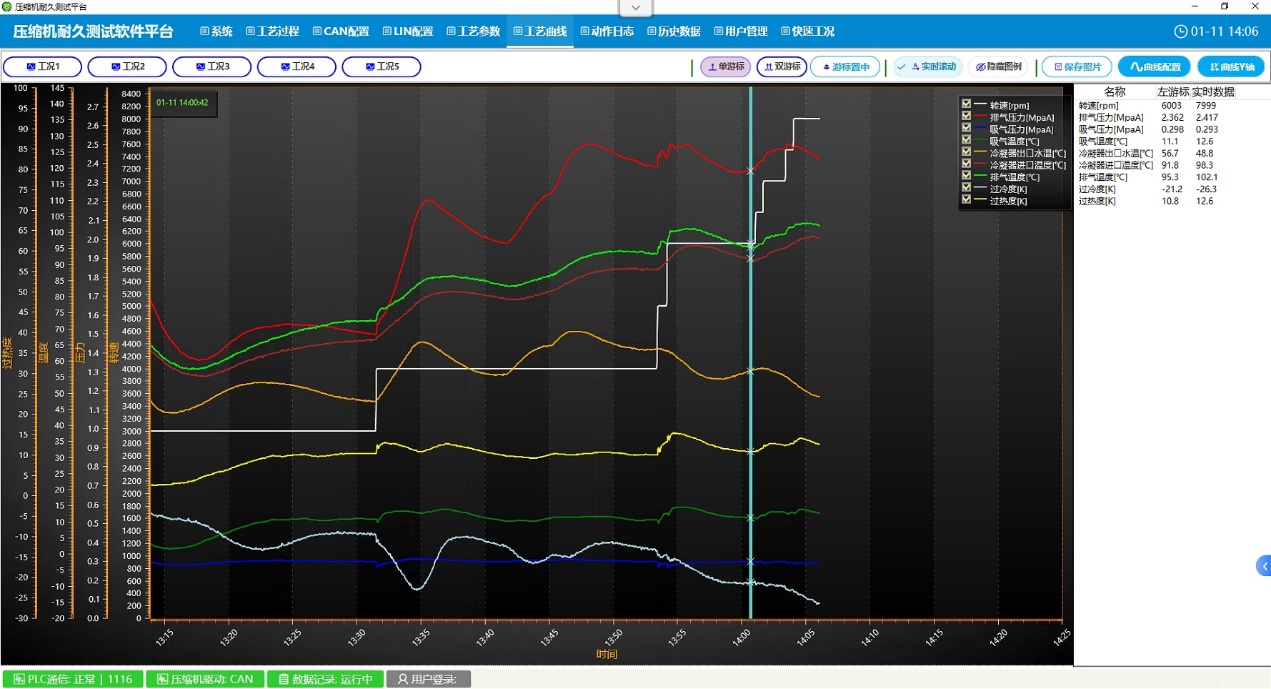Expand the top-center dropdown chevron

click(635, 7)
